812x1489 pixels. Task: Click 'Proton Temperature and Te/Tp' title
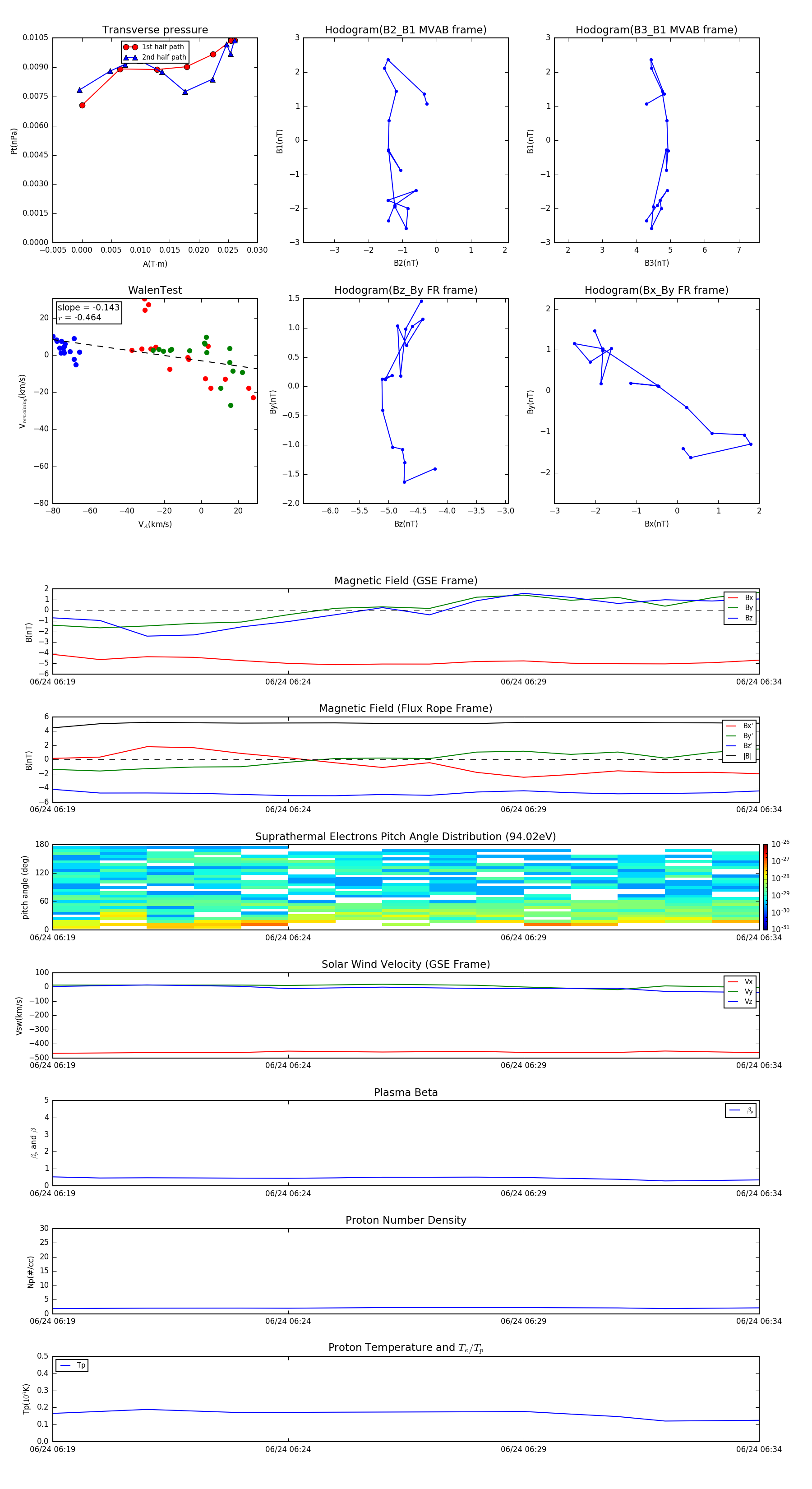(x=406, y=1347)
